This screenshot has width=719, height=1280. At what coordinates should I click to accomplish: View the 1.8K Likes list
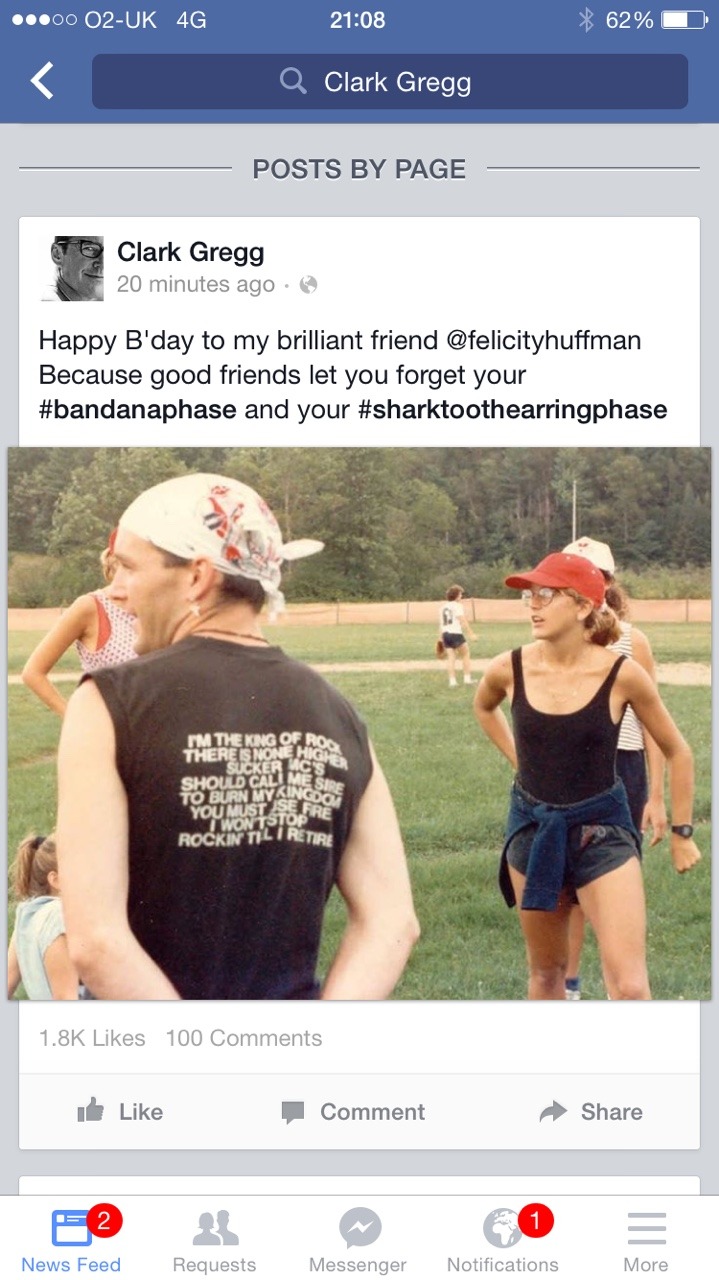[x=92, y=1038]
